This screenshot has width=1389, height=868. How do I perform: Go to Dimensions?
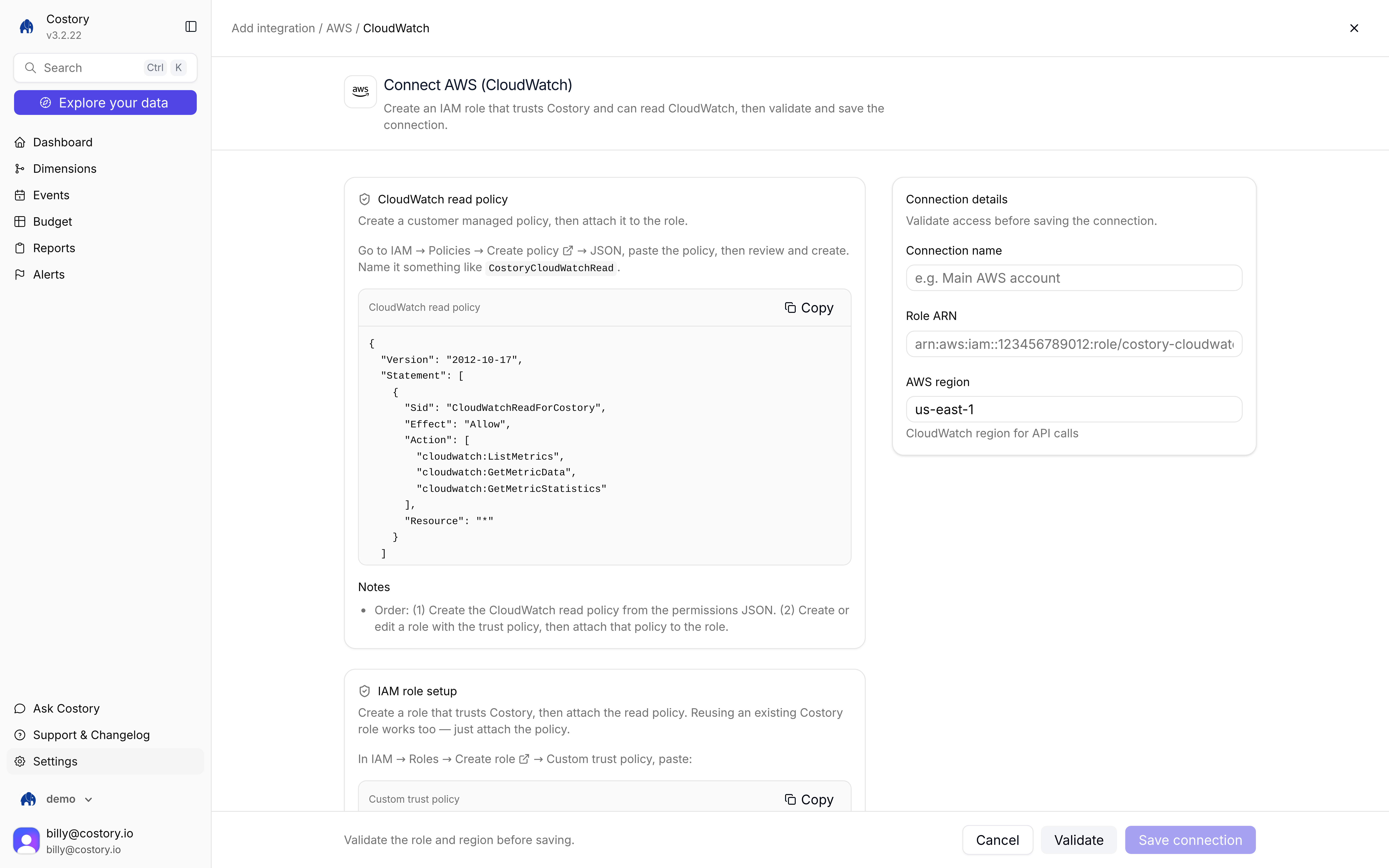(106, 169)
